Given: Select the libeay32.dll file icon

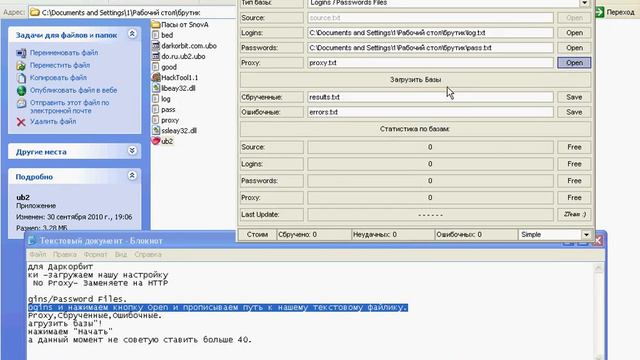Looking at the screenshot, I should click(156, 88).
